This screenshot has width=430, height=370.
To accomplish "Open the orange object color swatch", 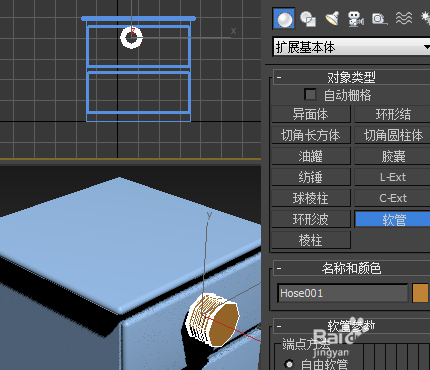I will coord(420,293).
